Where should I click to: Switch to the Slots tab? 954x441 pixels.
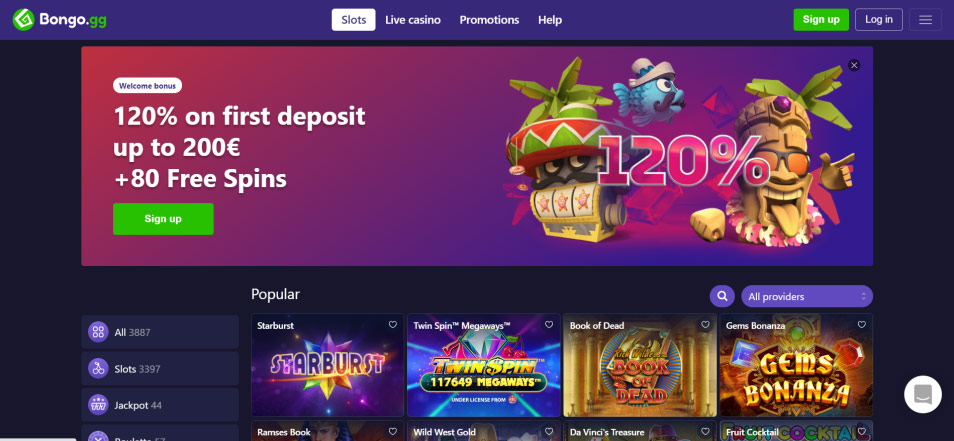point(353,19)
